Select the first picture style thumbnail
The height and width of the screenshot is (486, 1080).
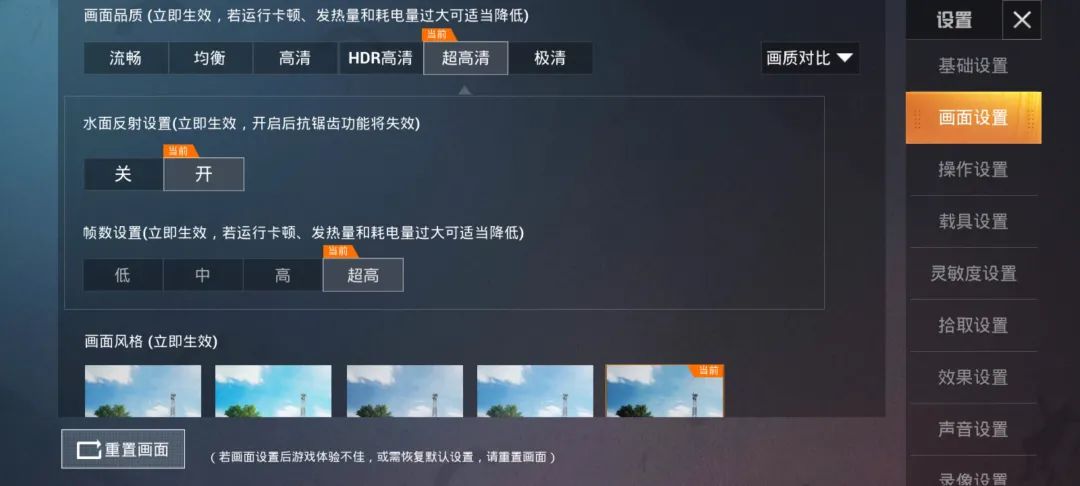(143, 391)
